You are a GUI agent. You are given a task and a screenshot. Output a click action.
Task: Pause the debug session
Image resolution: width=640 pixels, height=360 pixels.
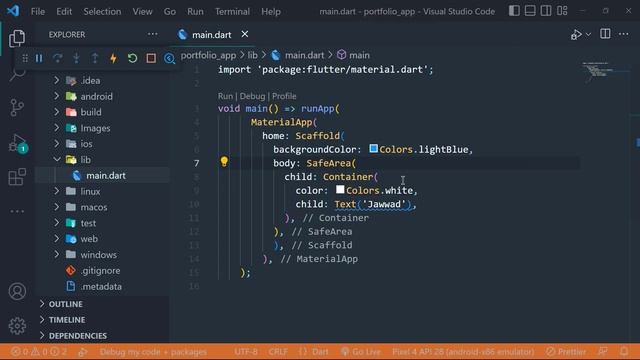(39, 58)
